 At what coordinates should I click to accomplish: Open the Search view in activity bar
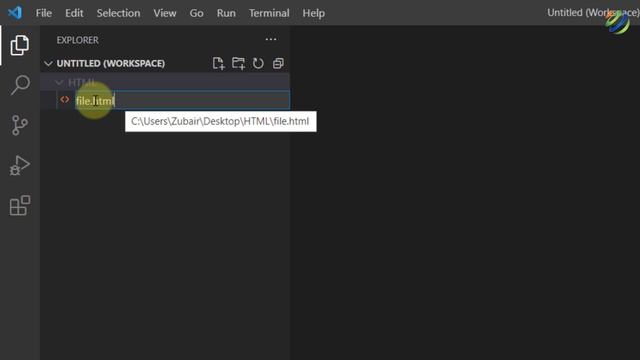point(20,85)
